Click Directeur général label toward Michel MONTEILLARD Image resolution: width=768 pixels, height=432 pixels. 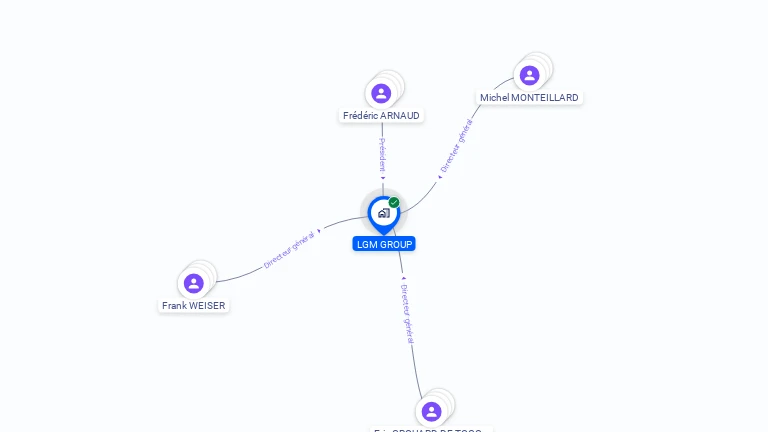tap(456, 145)
